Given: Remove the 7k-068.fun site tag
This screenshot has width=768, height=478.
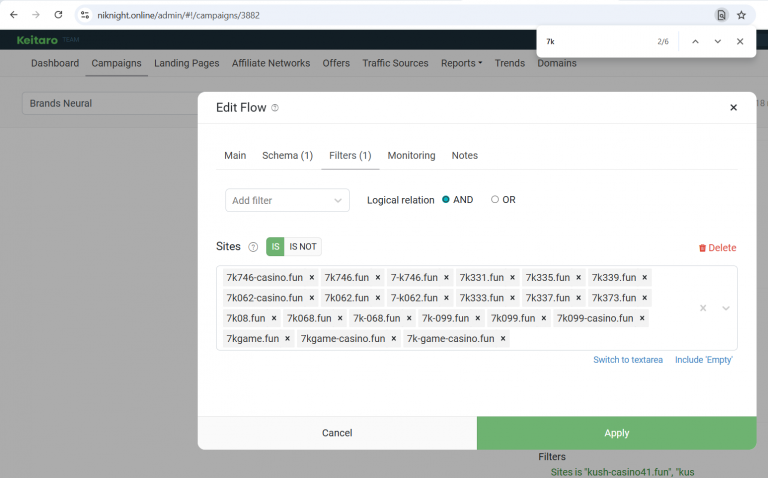Looking at the screenshot, I should coord(409,318).
